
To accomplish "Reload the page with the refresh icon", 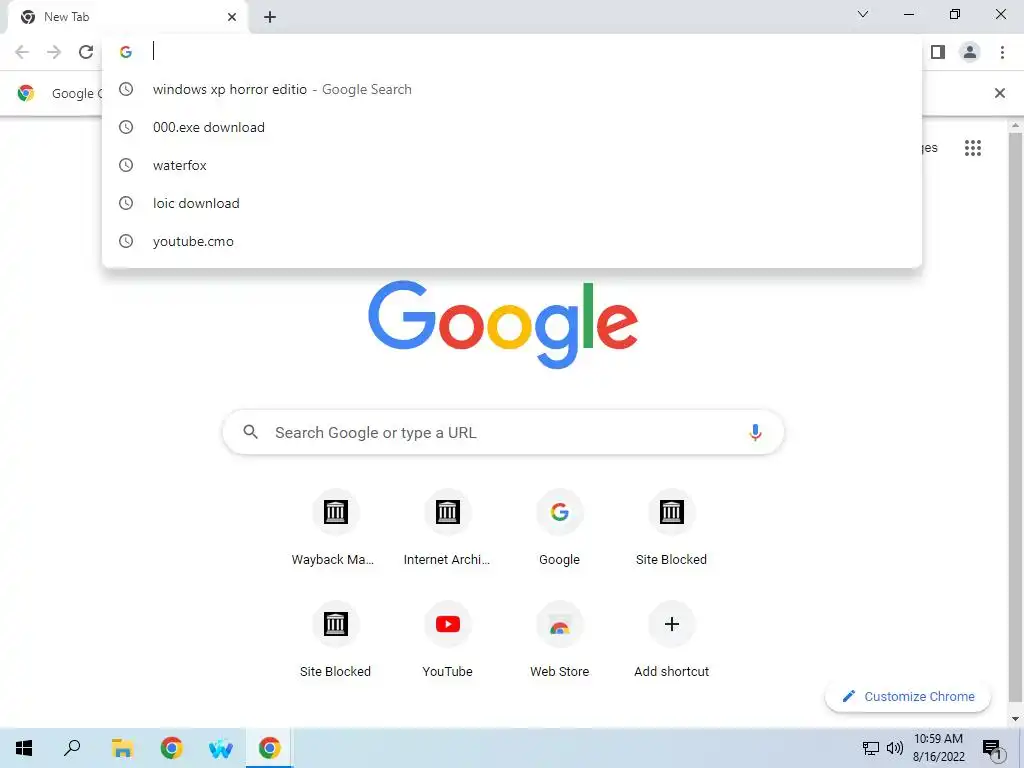I will pos(86,52).
